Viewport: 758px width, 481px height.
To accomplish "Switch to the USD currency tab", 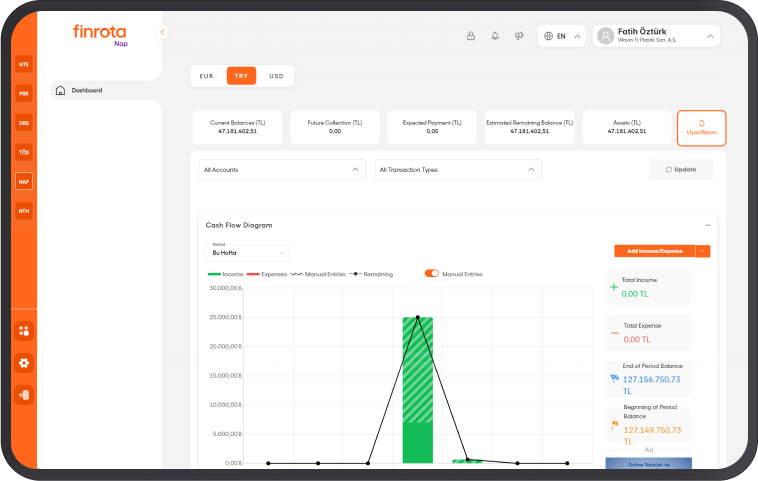I will pos(276,76).
